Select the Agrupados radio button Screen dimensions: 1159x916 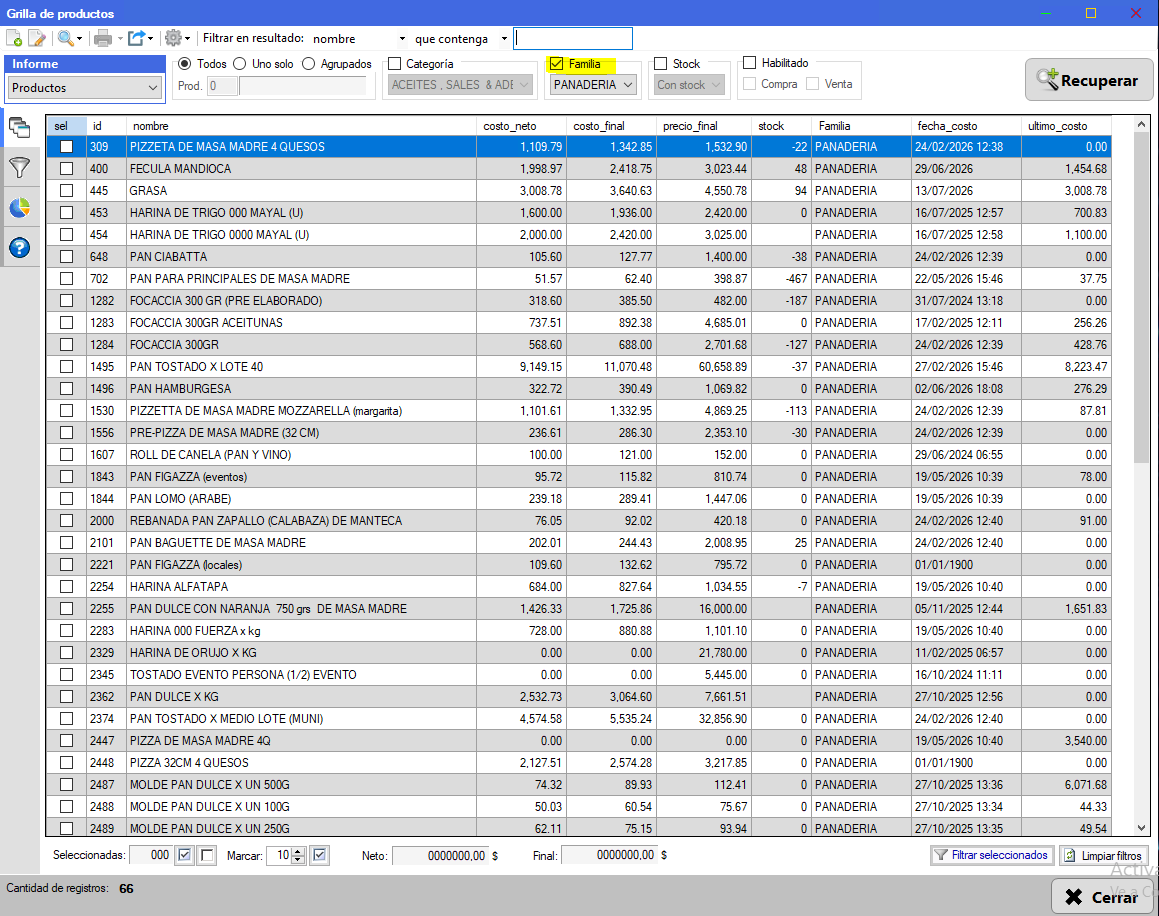[308, 64]
